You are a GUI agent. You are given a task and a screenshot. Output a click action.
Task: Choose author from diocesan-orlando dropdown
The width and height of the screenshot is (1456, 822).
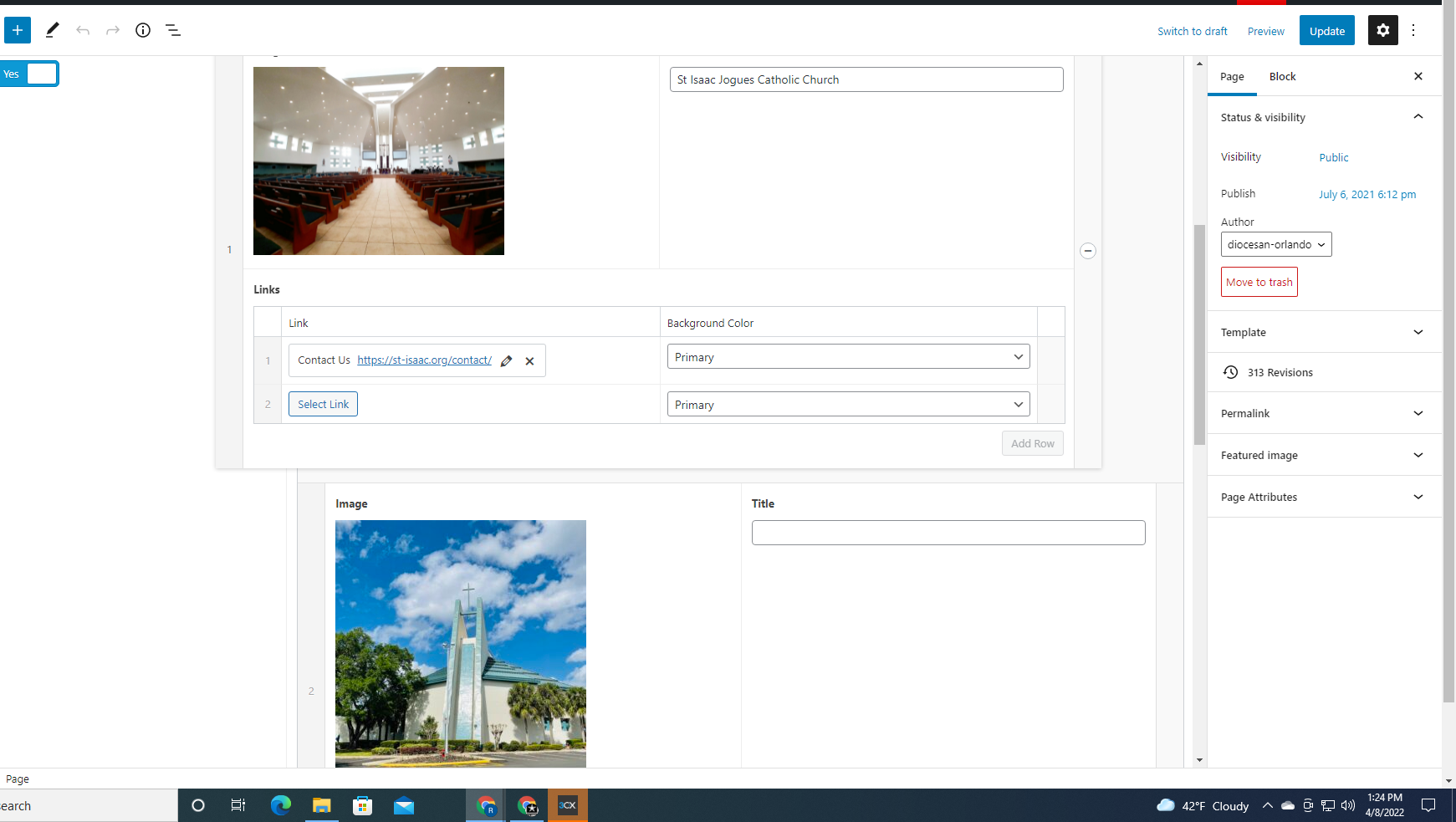[1275, 244]
